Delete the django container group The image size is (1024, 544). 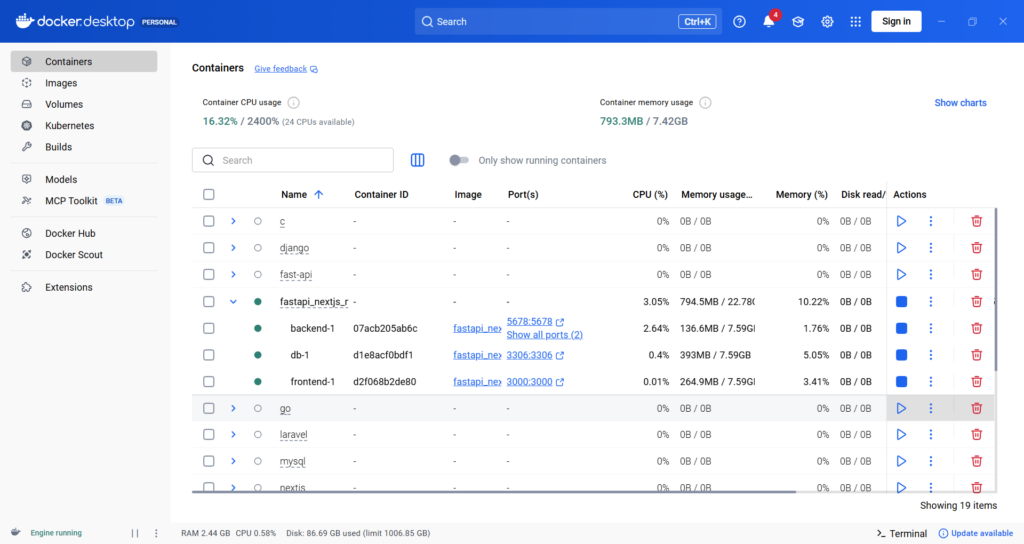pyautogui.click(x=976, y=248)
